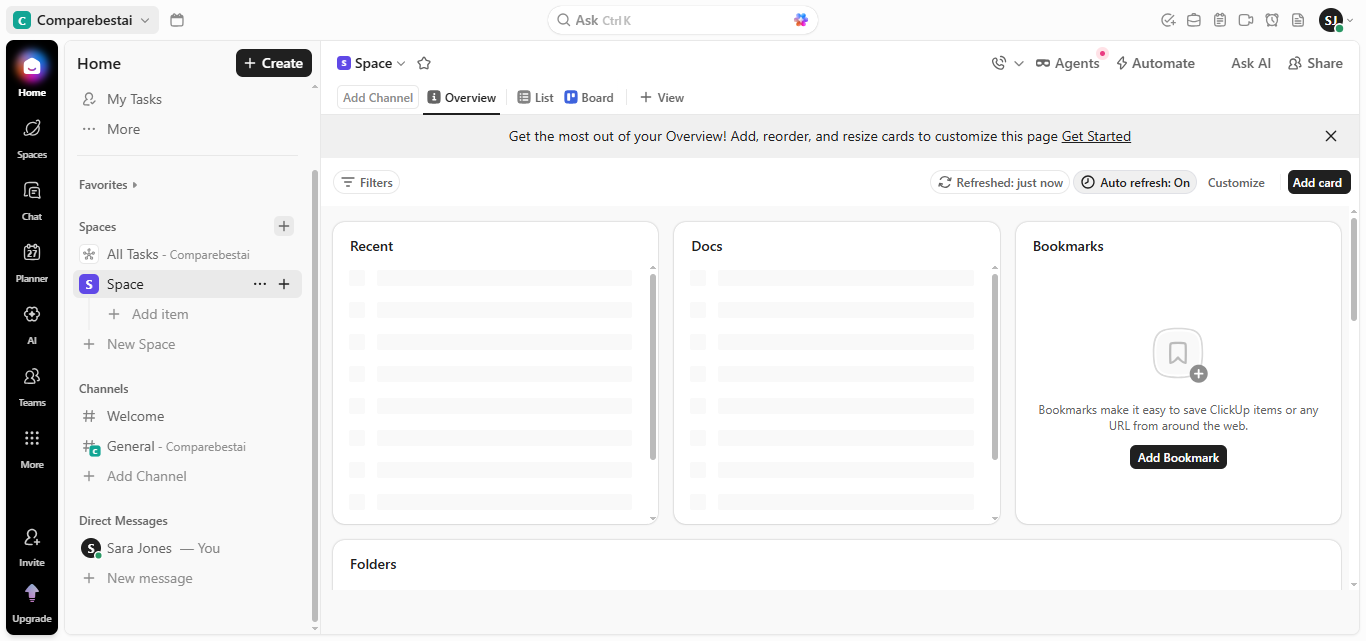Click Refreshed: just now button
This screenshot has height=641, width=1366.
coord(1000,182)
